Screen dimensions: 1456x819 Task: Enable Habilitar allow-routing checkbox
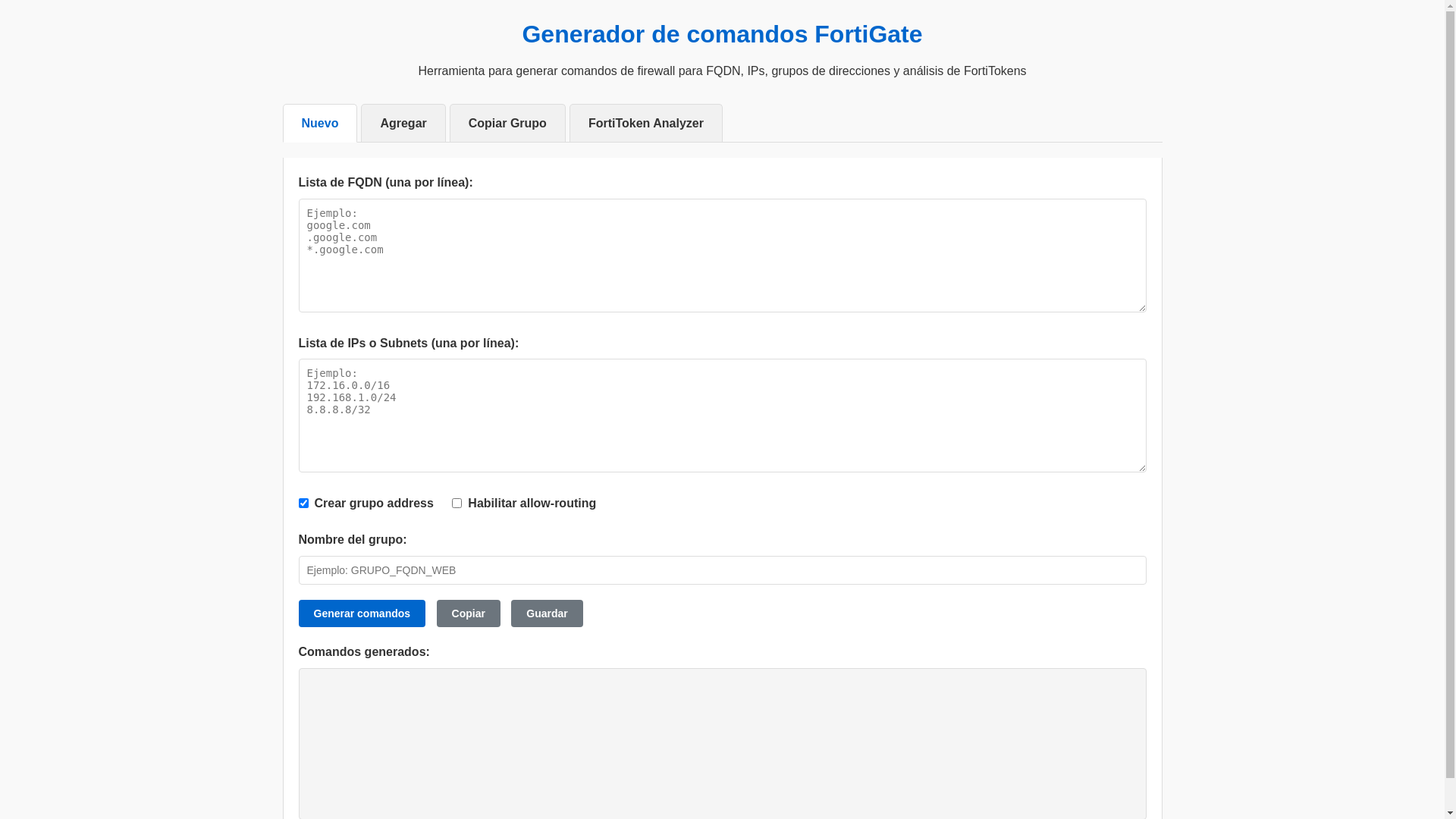pyautogui.click(x=457, y=504)
